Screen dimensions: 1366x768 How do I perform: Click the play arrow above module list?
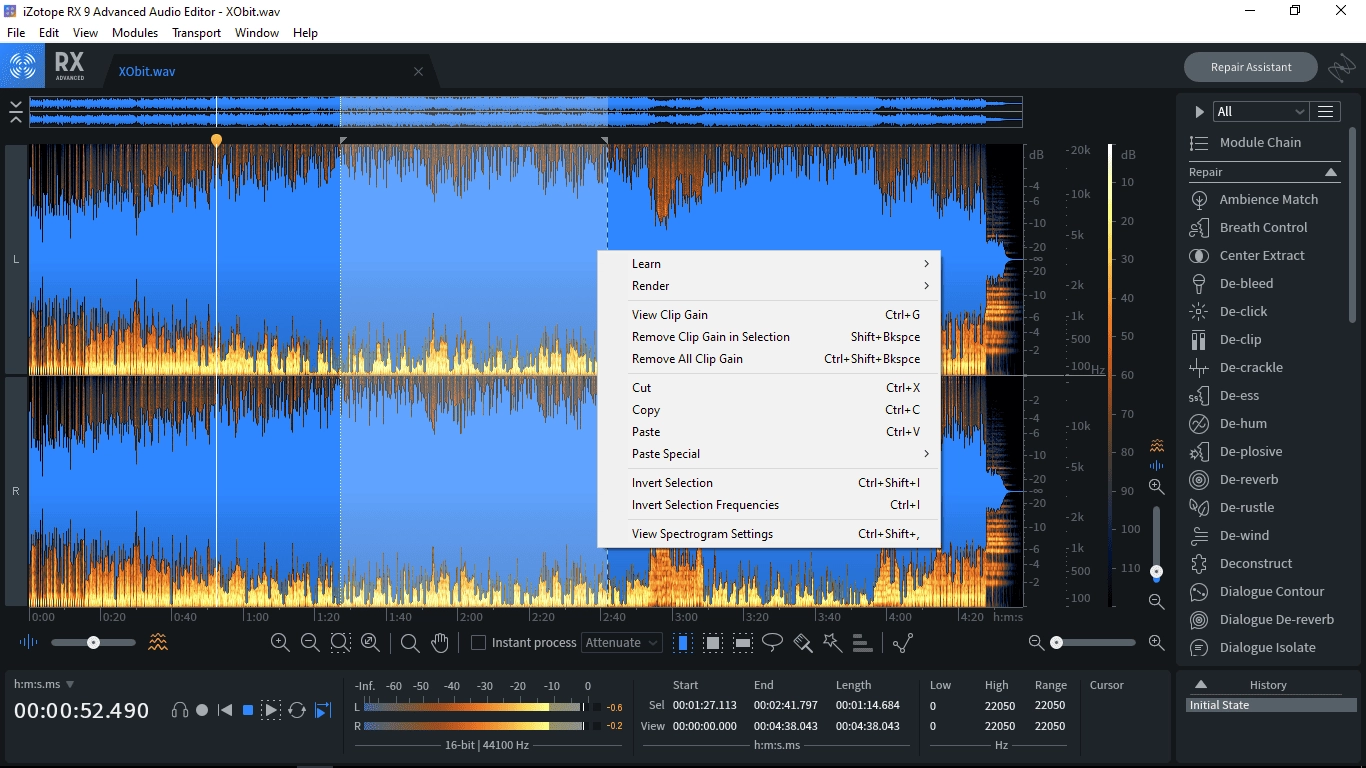[x=1199, y=112]
